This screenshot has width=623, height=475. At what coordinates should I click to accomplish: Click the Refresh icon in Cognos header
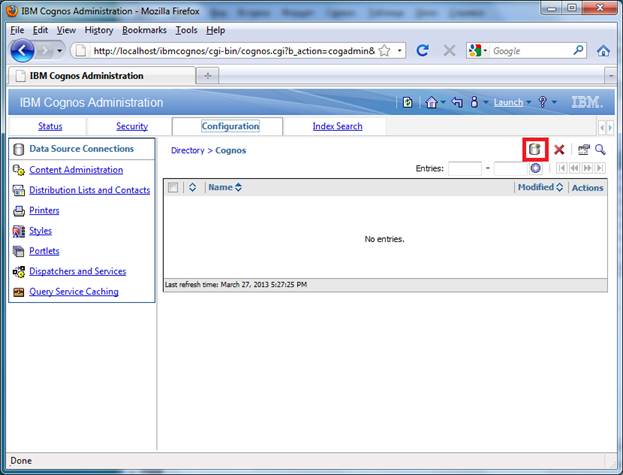coord(408,102)
